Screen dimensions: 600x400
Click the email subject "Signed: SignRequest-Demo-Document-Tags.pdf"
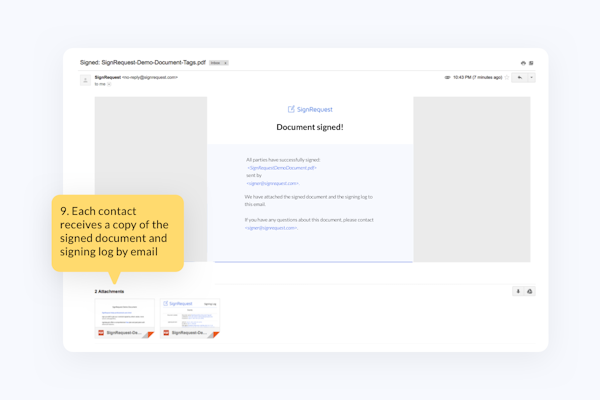pos(143,62)
